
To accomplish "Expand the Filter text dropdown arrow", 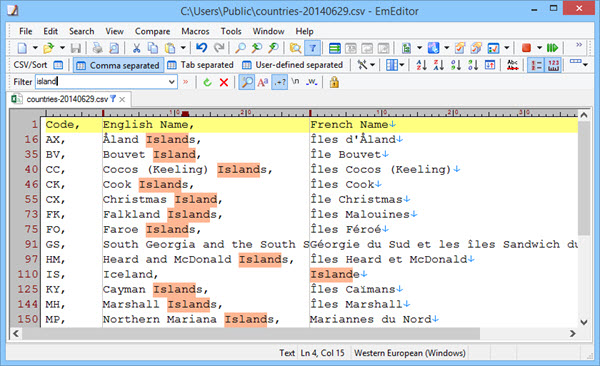I will pos(172,82).
